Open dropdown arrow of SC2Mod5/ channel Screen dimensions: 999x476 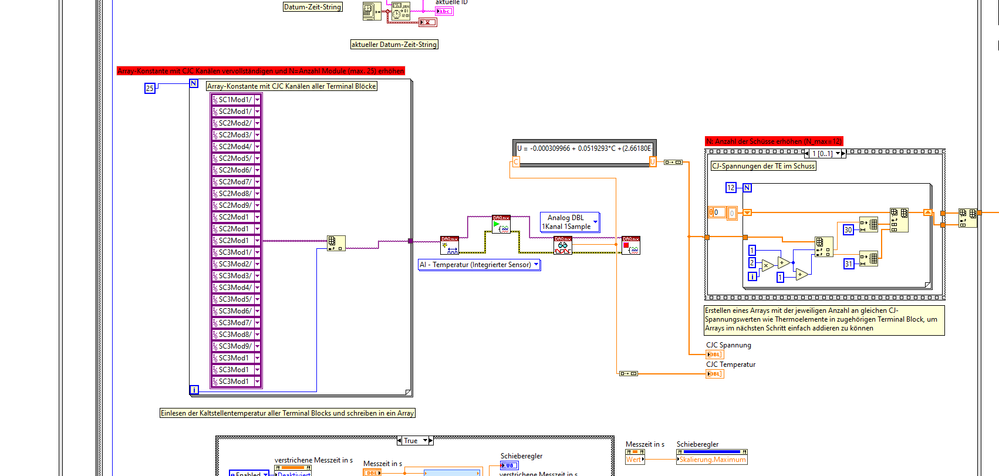click(x=257, y=159)
